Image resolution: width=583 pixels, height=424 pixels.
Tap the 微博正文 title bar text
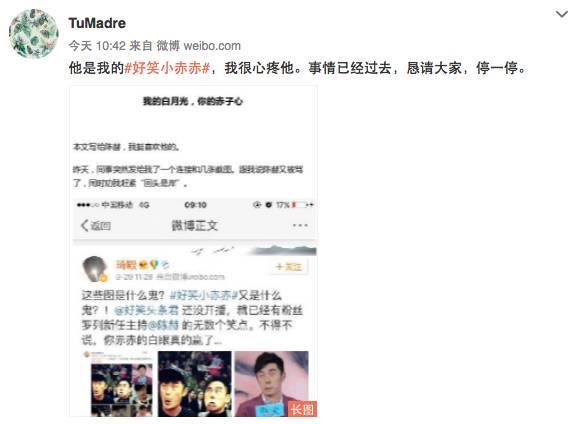(194, 225)
